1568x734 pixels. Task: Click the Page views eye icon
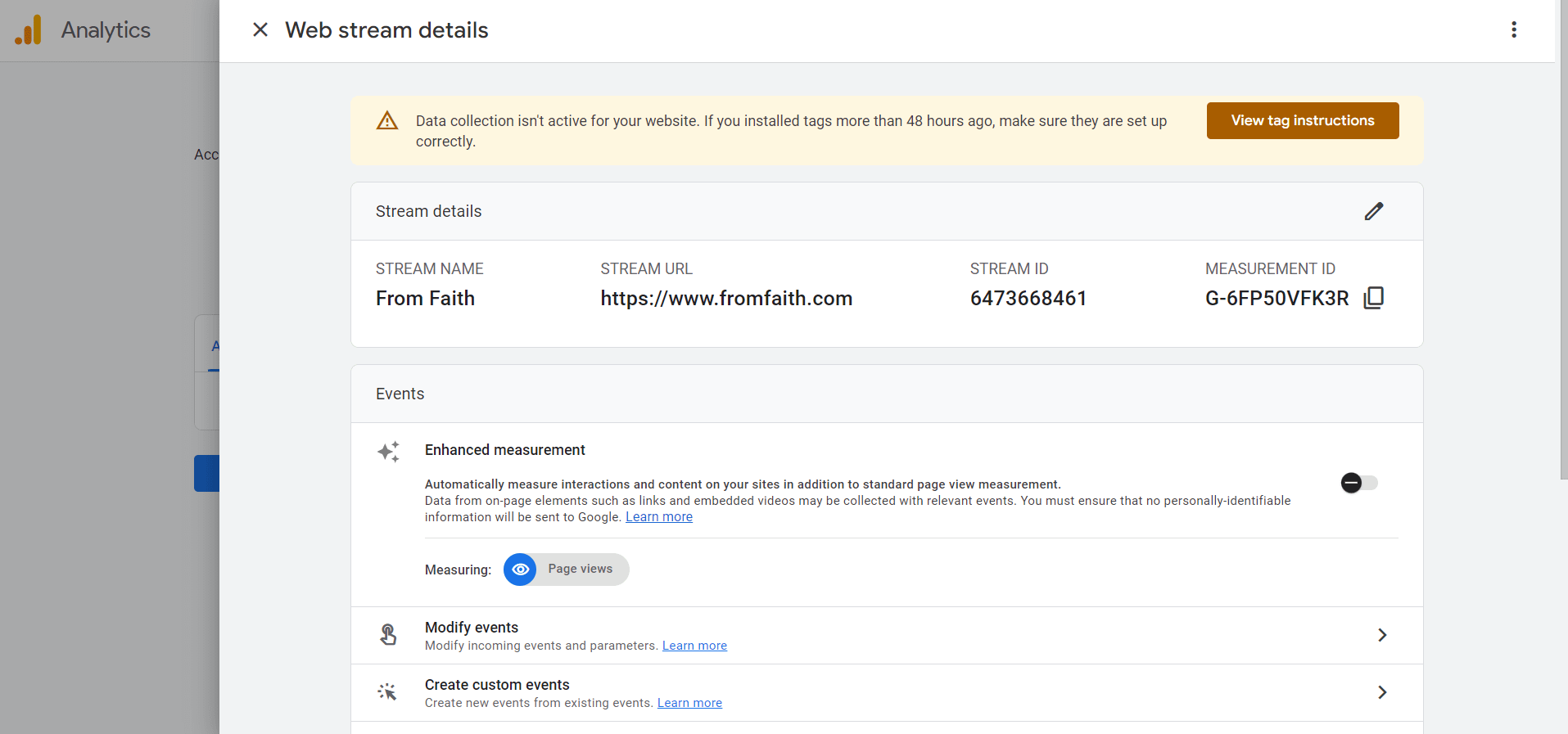520,570
